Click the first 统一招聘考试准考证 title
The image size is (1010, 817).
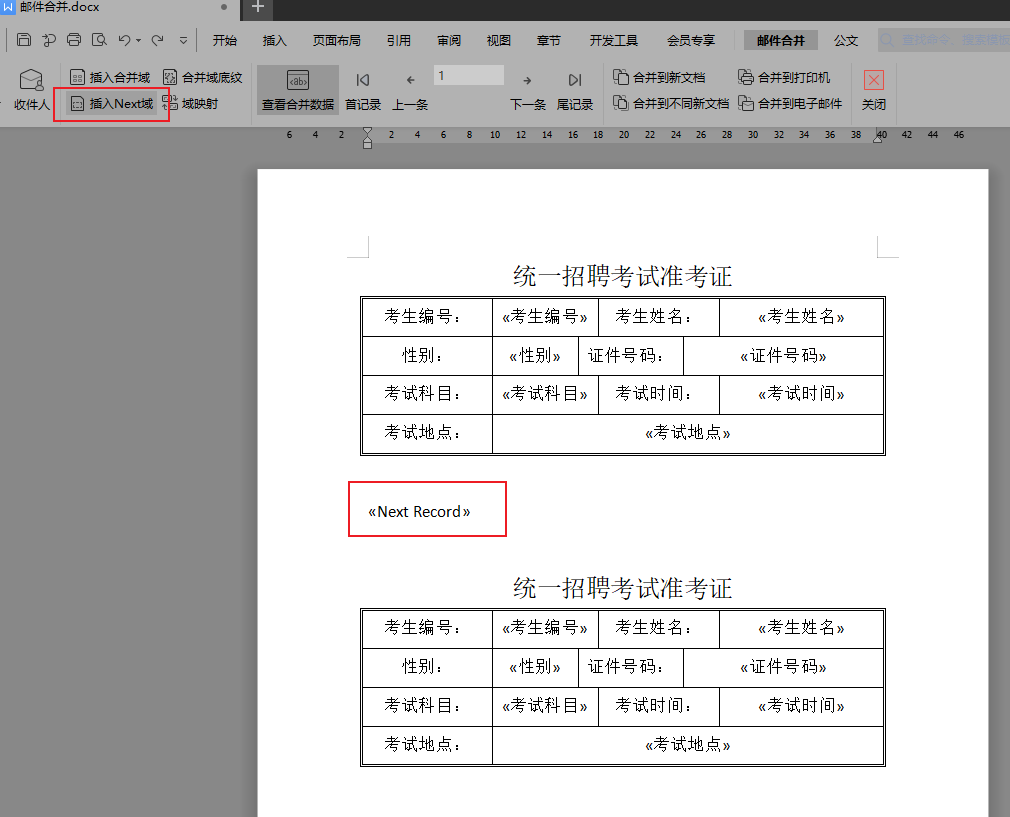coord(622,276)
